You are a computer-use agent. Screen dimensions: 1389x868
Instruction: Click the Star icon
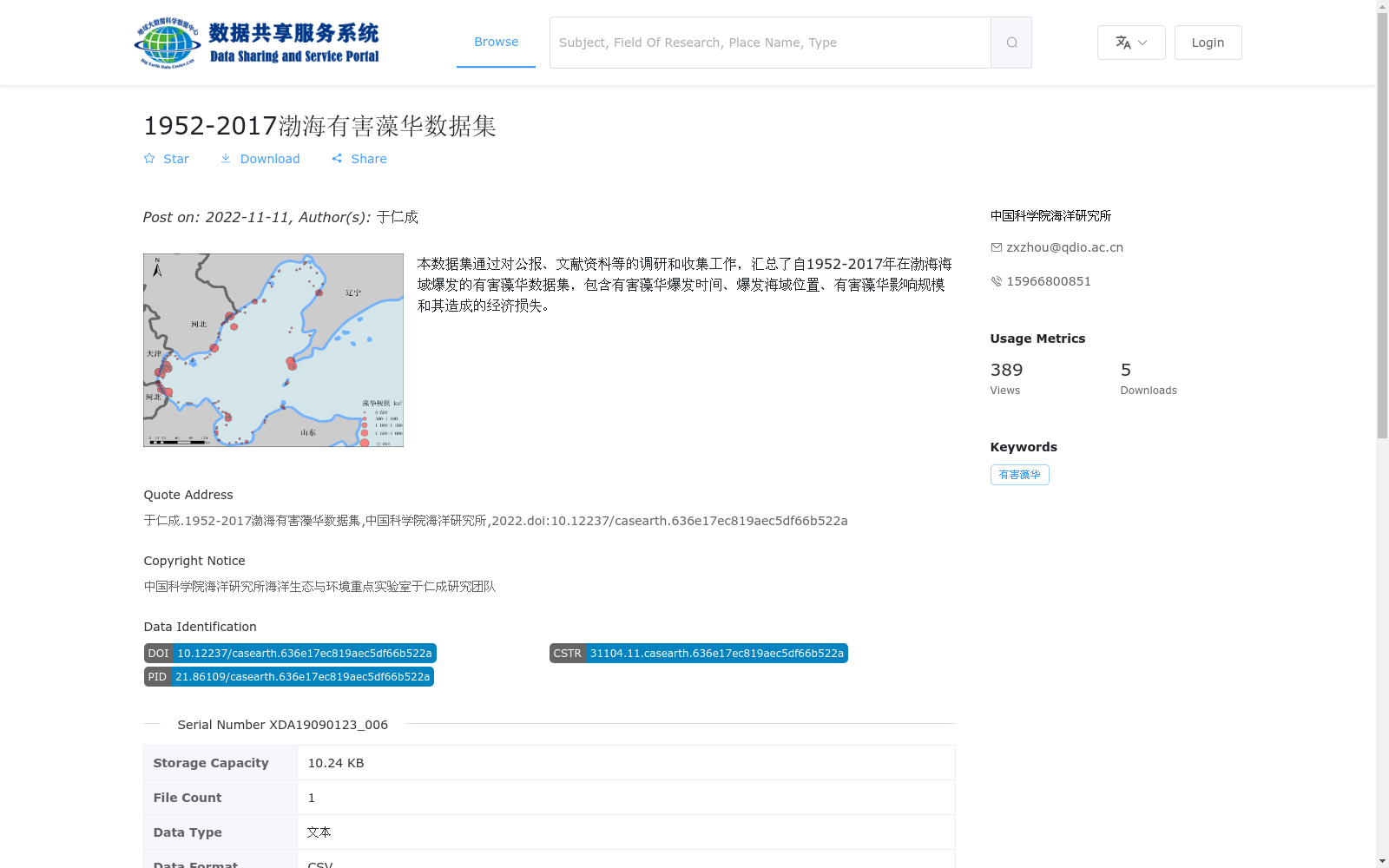tap(149, 158)
